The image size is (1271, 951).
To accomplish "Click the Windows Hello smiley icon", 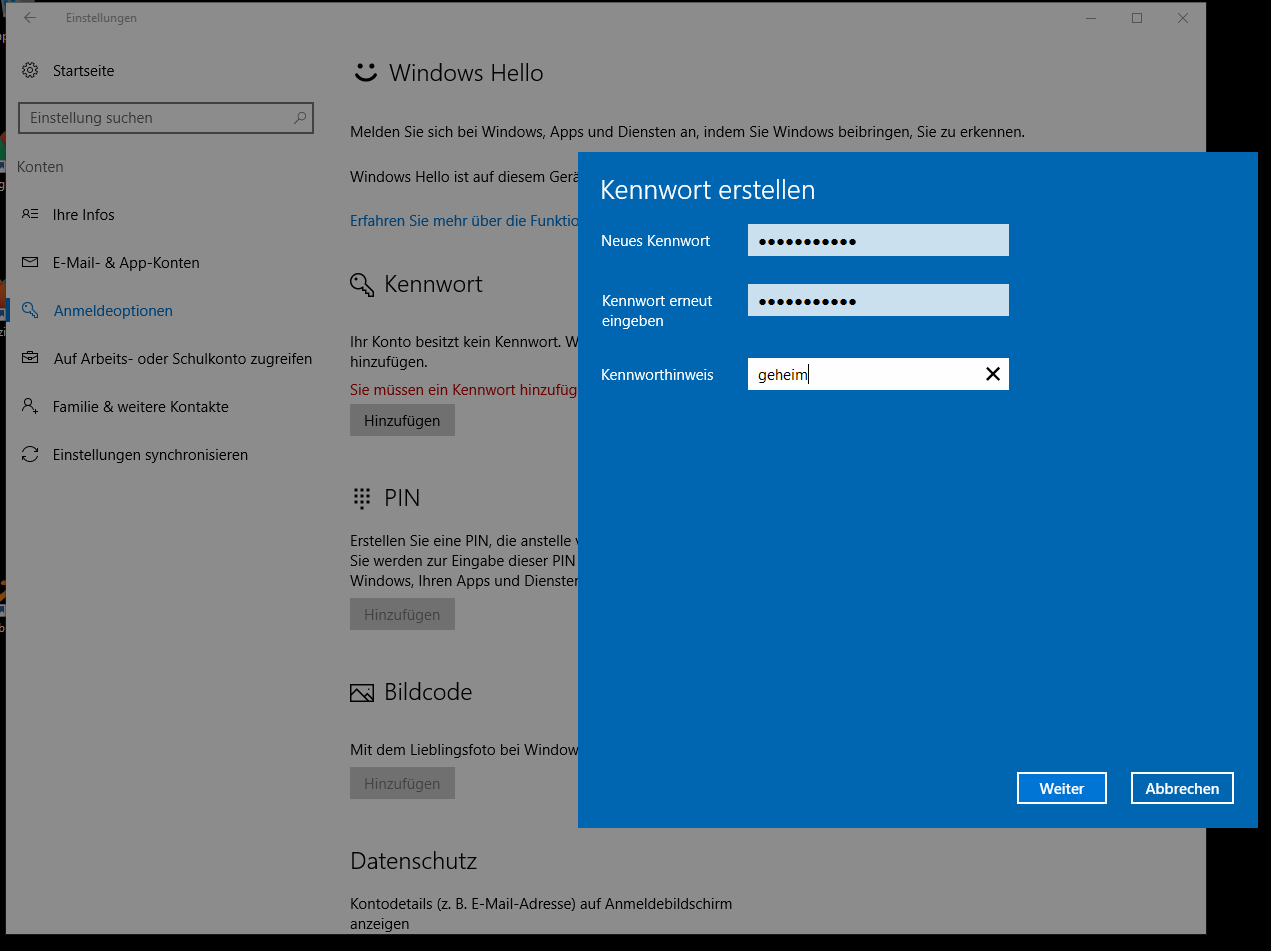I will pos(366,71).
